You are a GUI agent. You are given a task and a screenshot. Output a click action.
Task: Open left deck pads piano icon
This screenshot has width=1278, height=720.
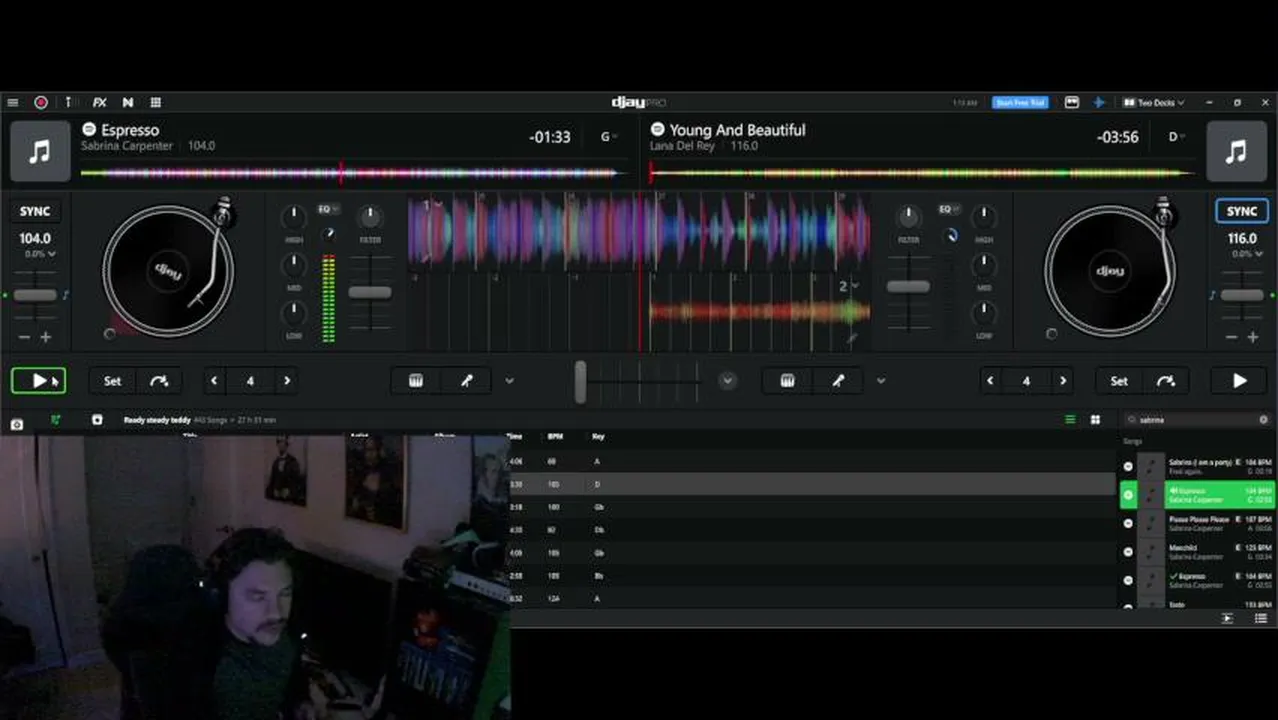[x=416, y=380]
